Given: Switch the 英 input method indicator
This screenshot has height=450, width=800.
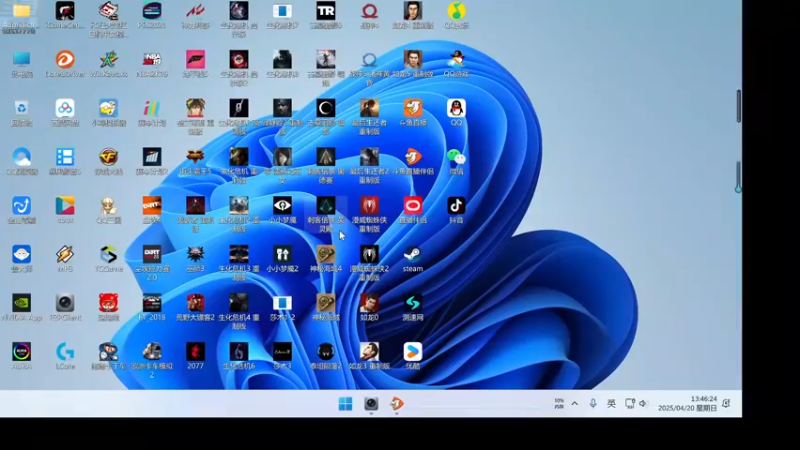Looking at the screenshot, I should click(x=611, y=404).
